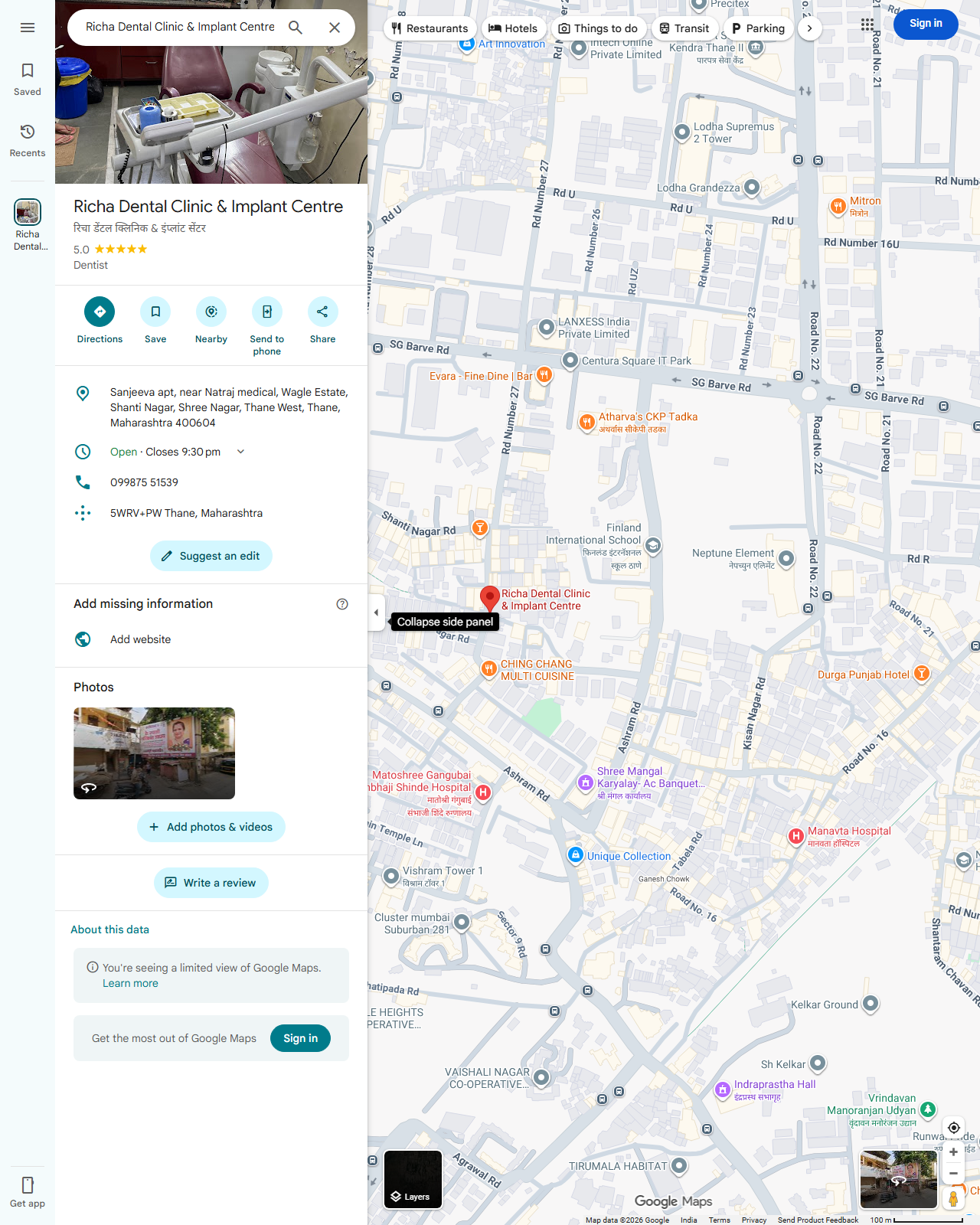
Task: Select Unique Collection shop marker
Action: (576, 854)
